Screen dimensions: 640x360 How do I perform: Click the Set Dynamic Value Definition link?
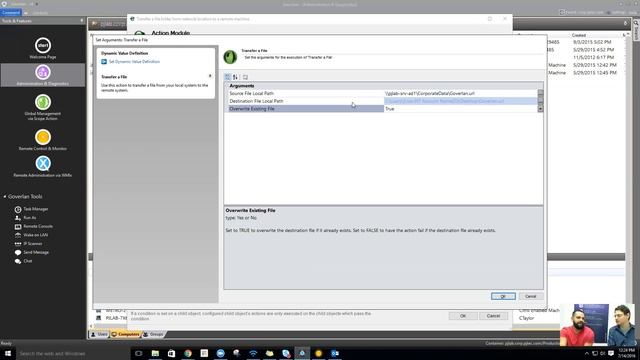[x=134, y=62]
